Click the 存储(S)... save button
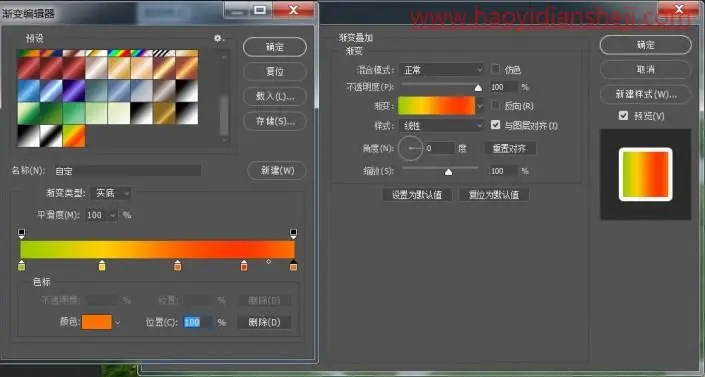 (x=275, y=121)
